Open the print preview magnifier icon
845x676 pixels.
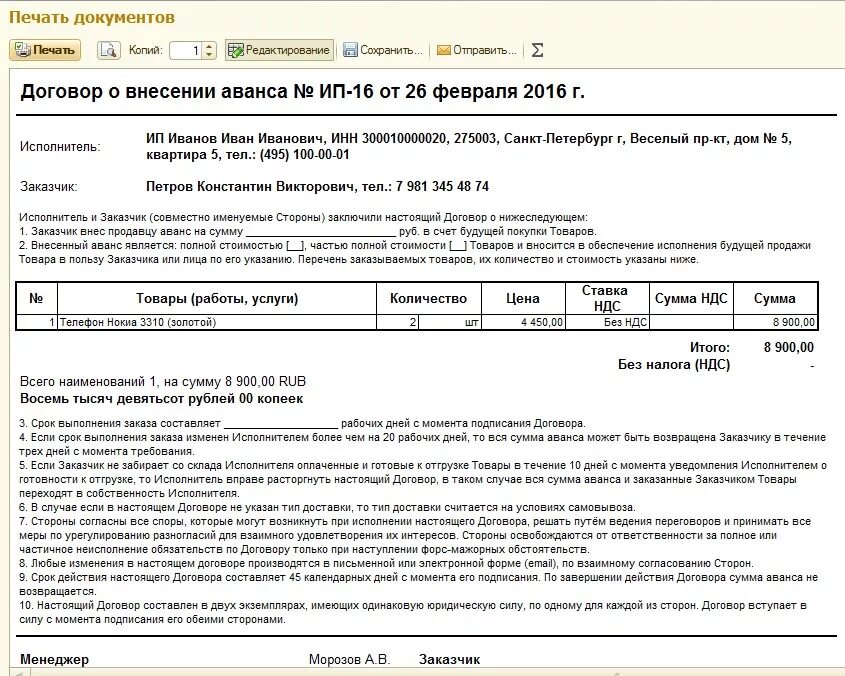[x=108, y=50]
